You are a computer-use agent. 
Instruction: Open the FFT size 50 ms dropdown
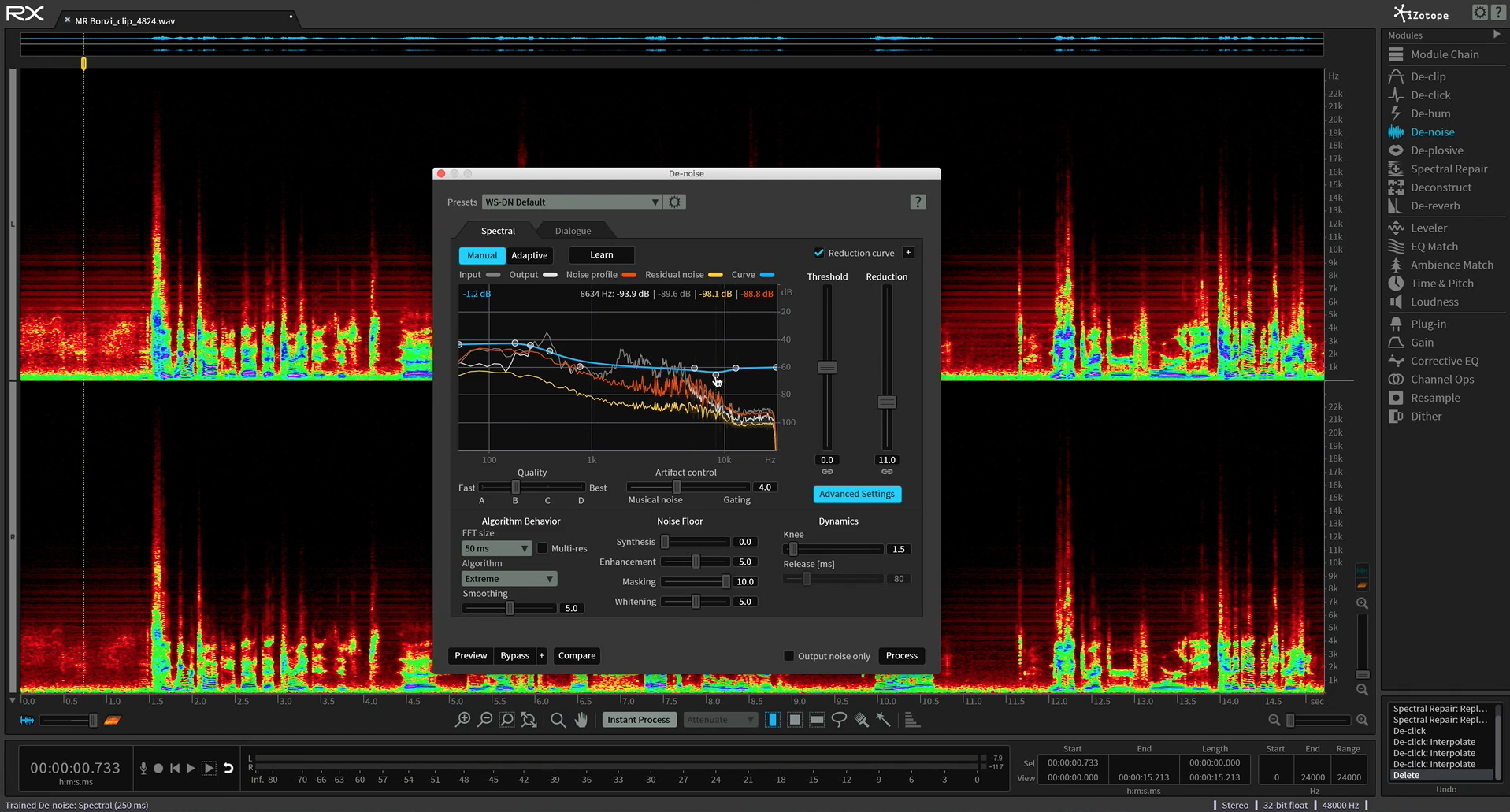click(x=496, y=548)
